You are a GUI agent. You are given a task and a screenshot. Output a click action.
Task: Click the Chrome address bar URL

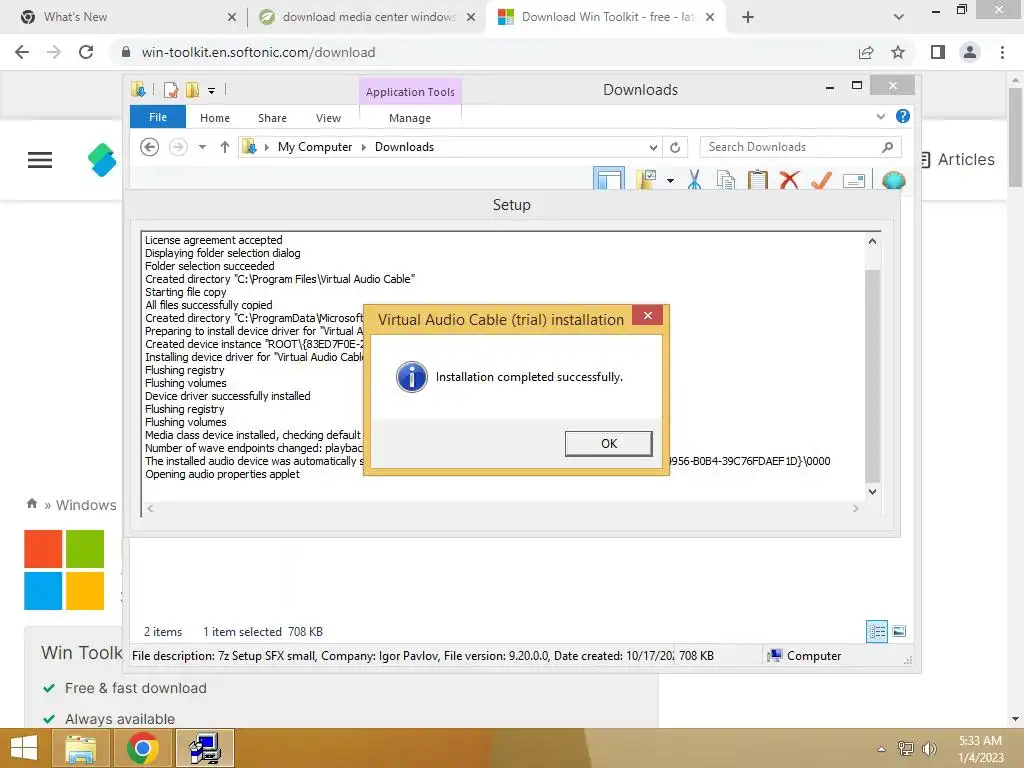click(x=259, y=52)
